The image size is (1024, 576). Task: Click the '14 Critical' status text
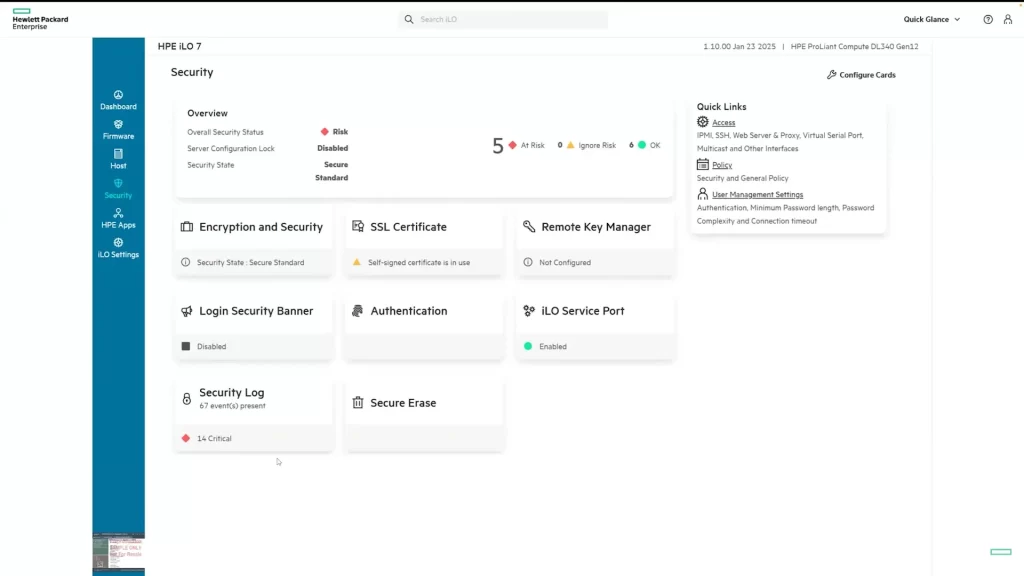tap(214, 438)
